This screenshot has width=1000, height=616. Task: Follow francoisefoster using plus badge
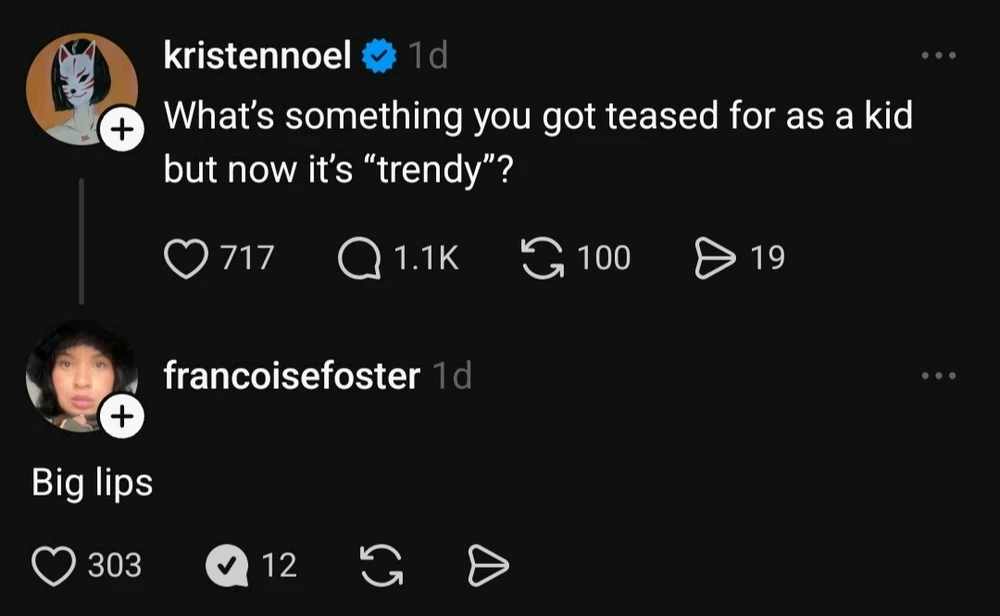click(122, 419)
